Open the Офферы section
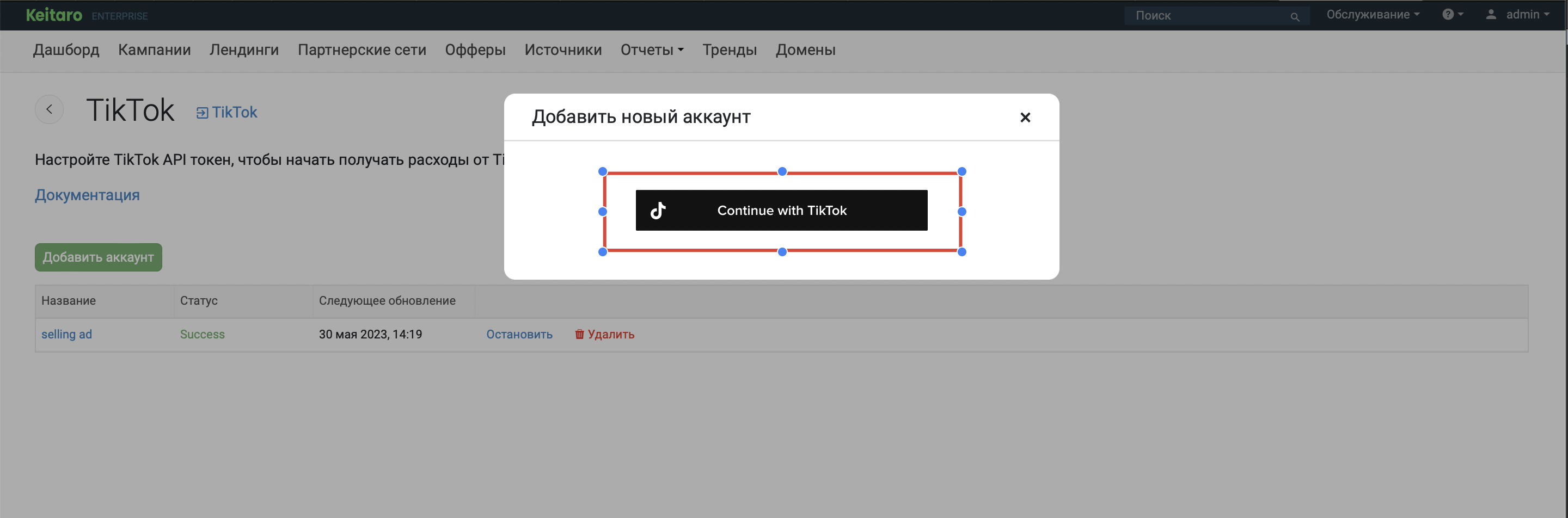This screenshot has width=1568, height=518. [x=475, y=50]
